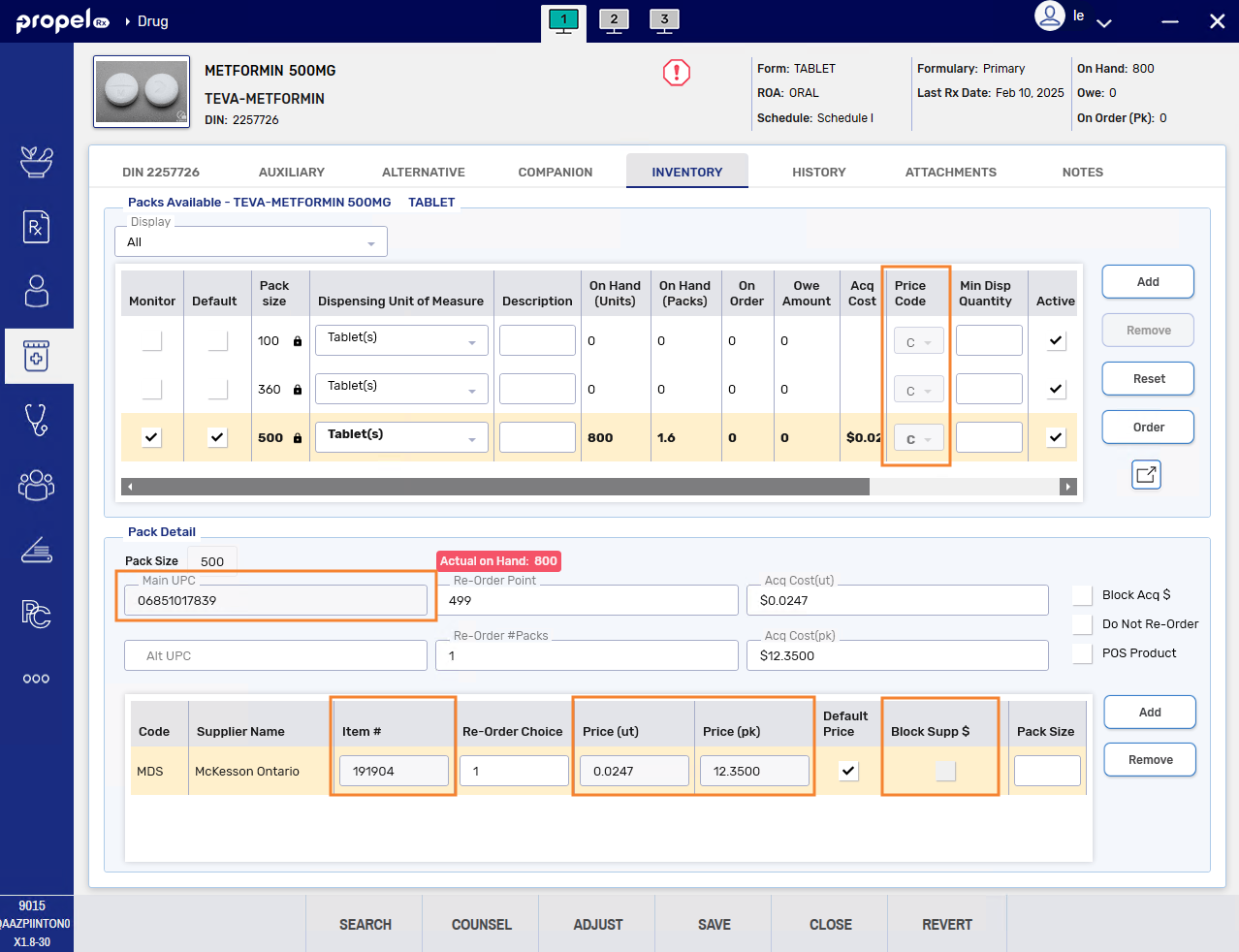Click the lock icon beside pack size 360
The height and width of the screenshot is (952, 1239).
(x=298, y=390)
